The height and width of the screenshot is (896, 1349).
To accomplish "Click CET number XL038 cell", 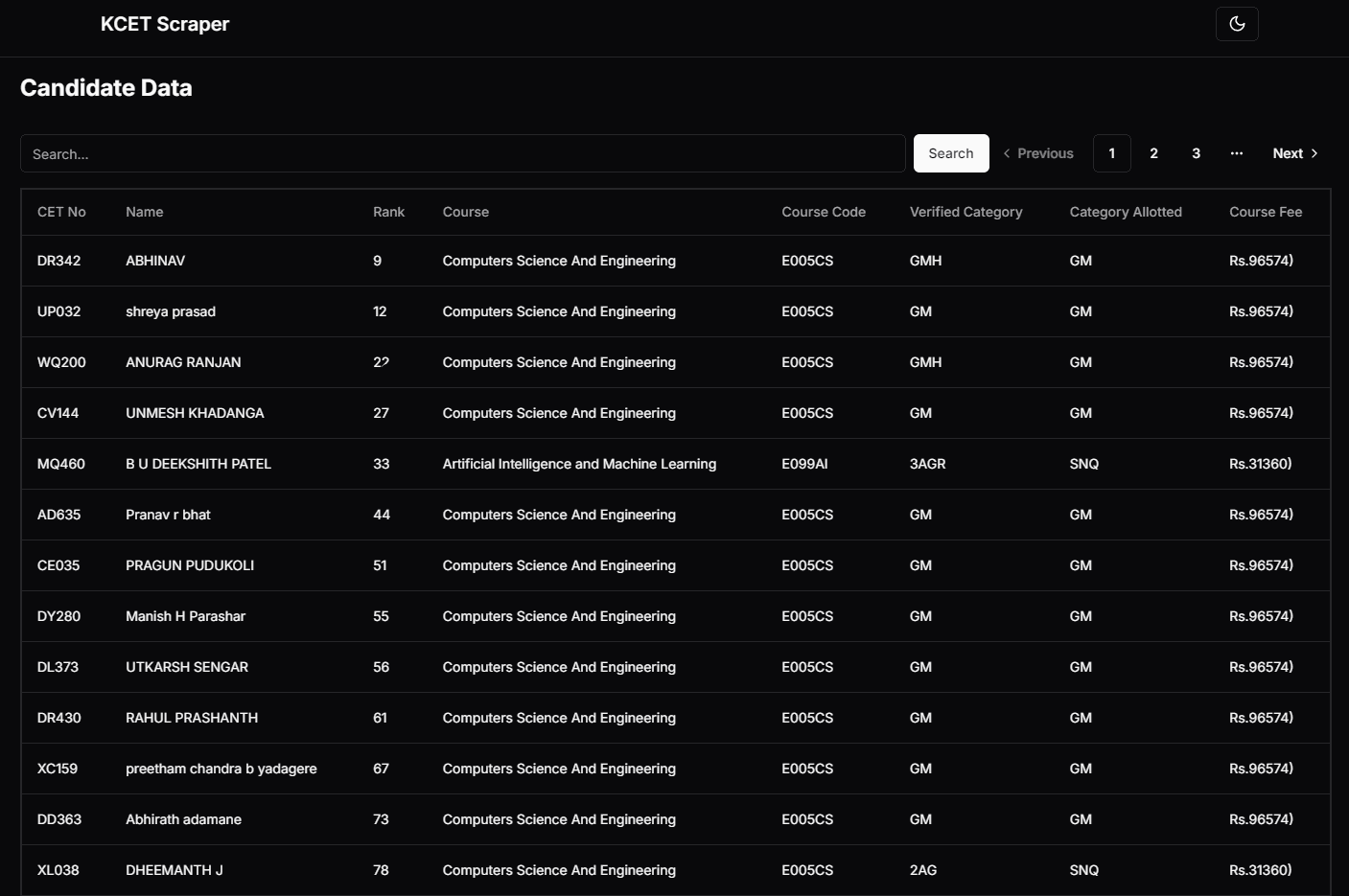I will [58, 870].
